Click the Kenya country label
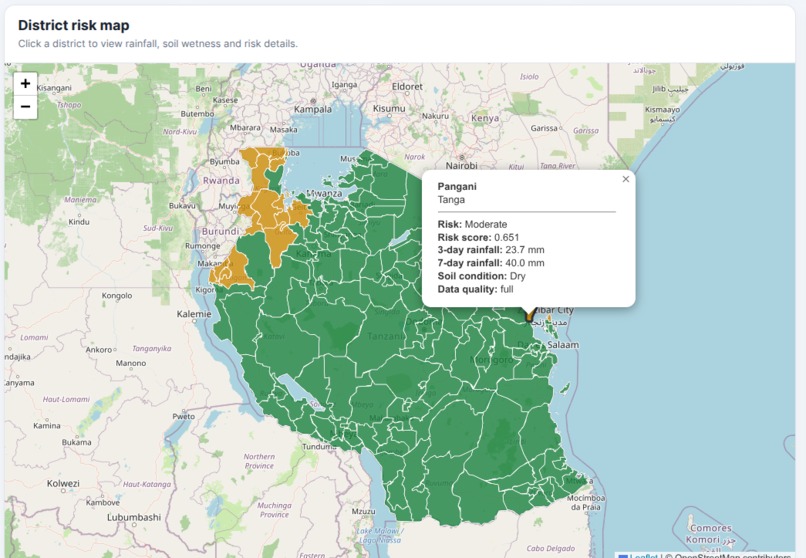 [x=485, y=118]
